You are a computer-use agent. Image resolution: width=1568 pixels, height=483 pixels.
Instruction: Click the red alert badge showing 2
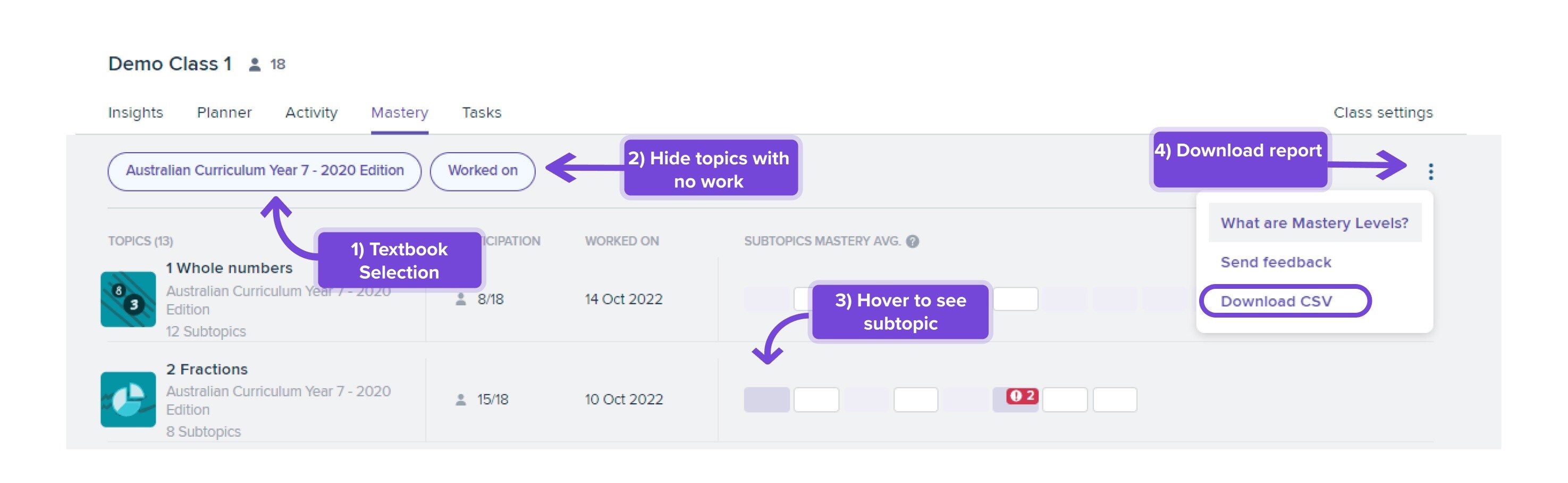pyautogui.click(x=1022, y=395)
